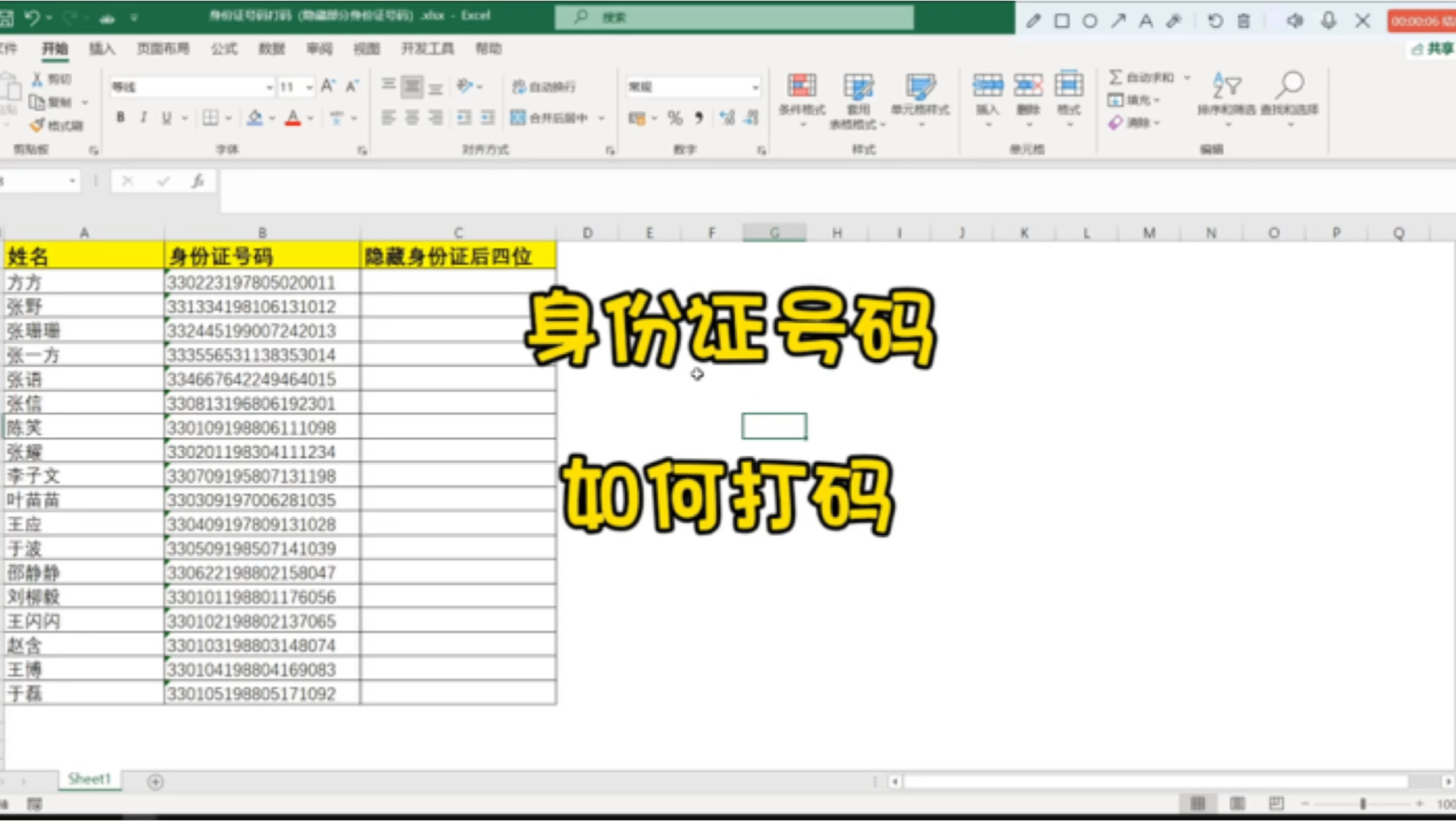Open the font name dropdown
Screen dimensions: 1456x821
click(x=269, y=87)
